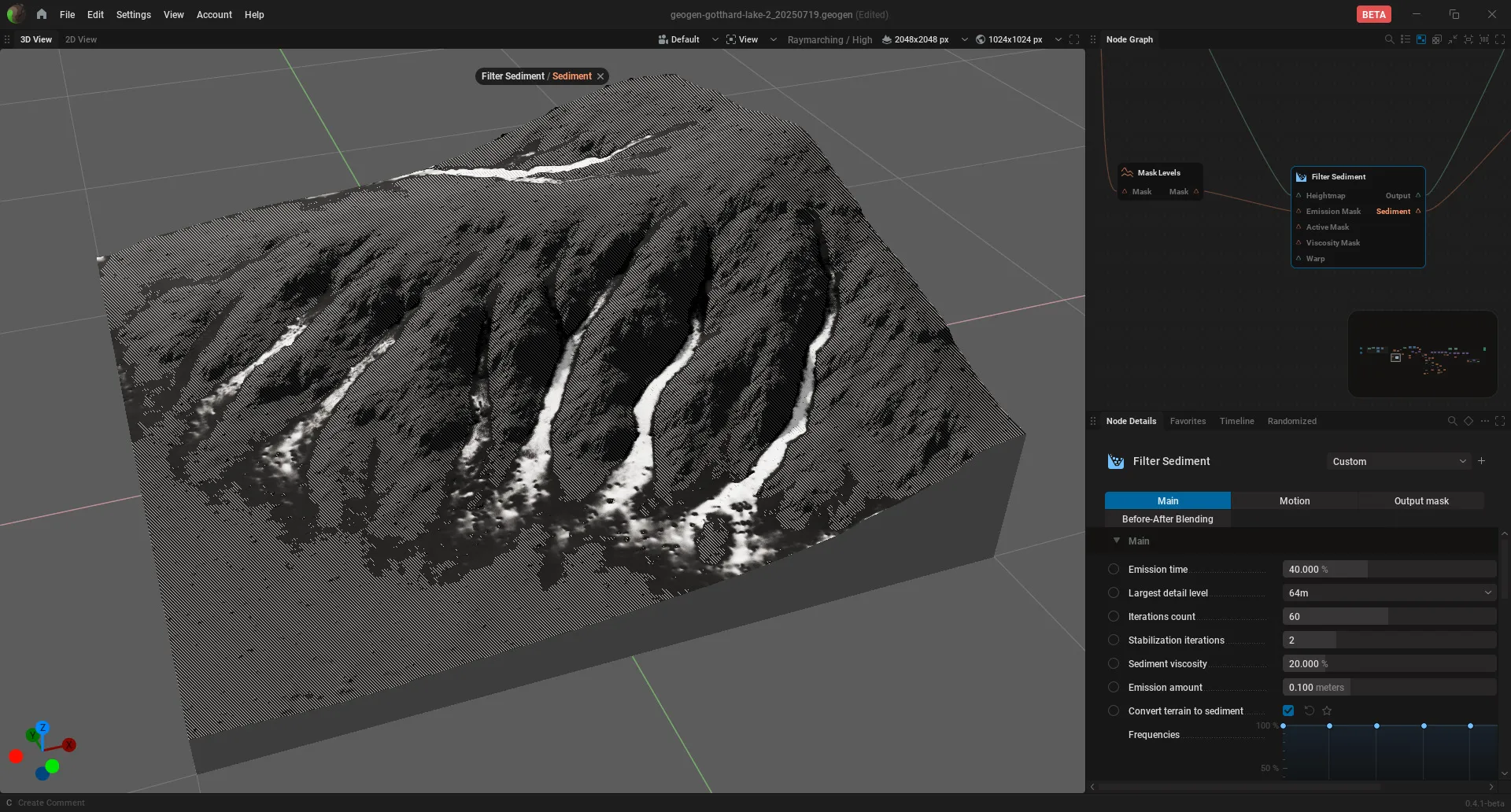Maximize the Node Details panel
This screenshot has width=1511, height=812.
(x=1500, y=421)
